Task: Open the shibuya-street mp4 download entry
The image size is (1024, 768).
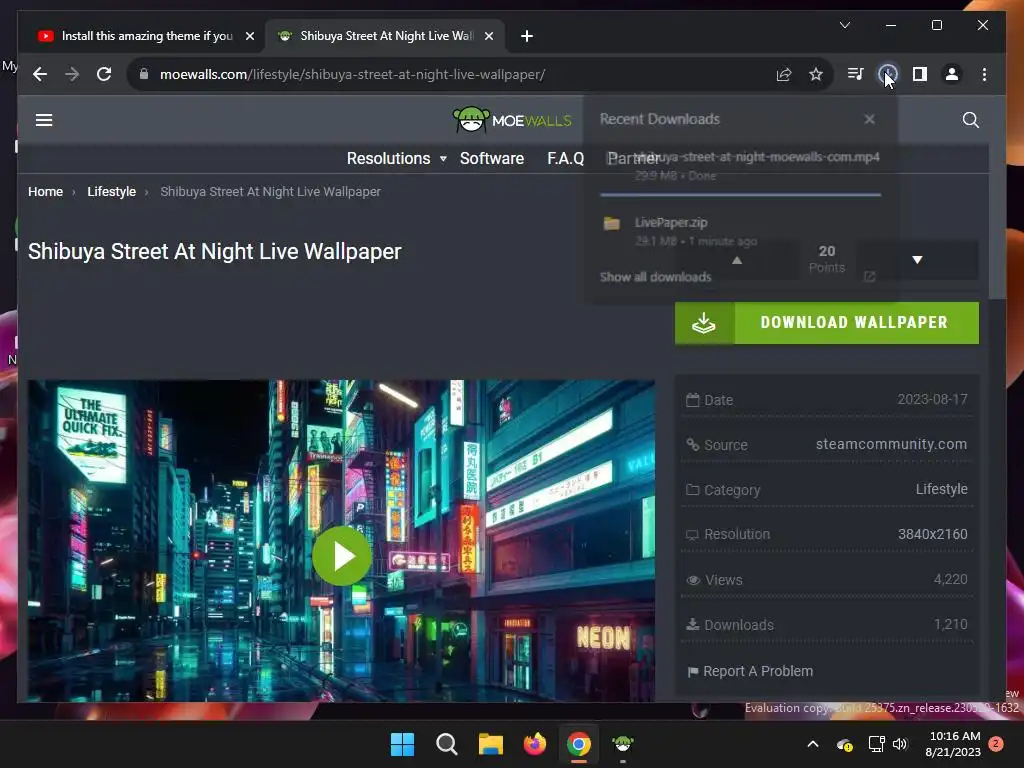Action: coord(740,166)
